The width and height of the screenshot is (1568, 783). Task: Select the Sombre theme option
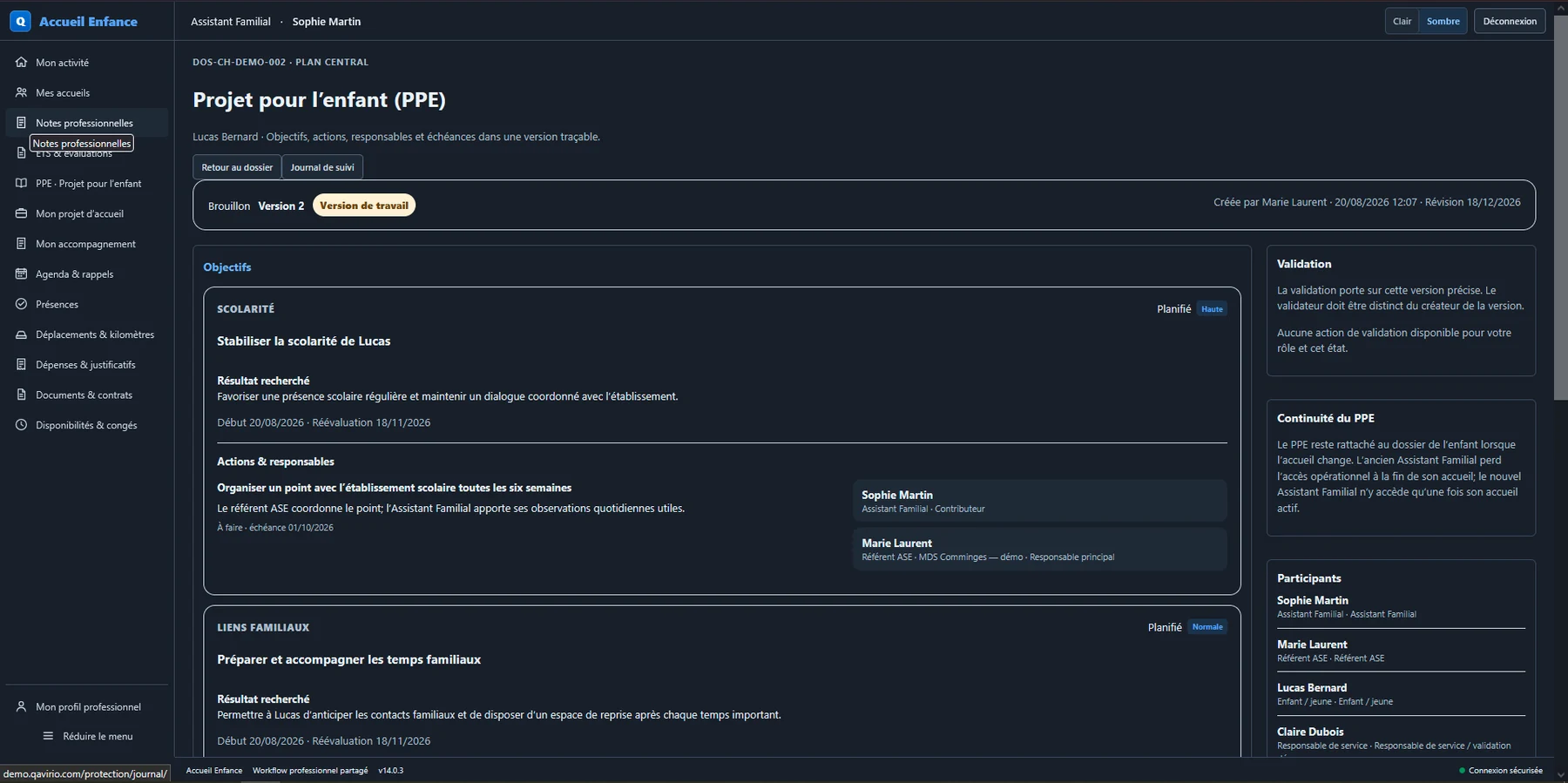coord(1443,21)
